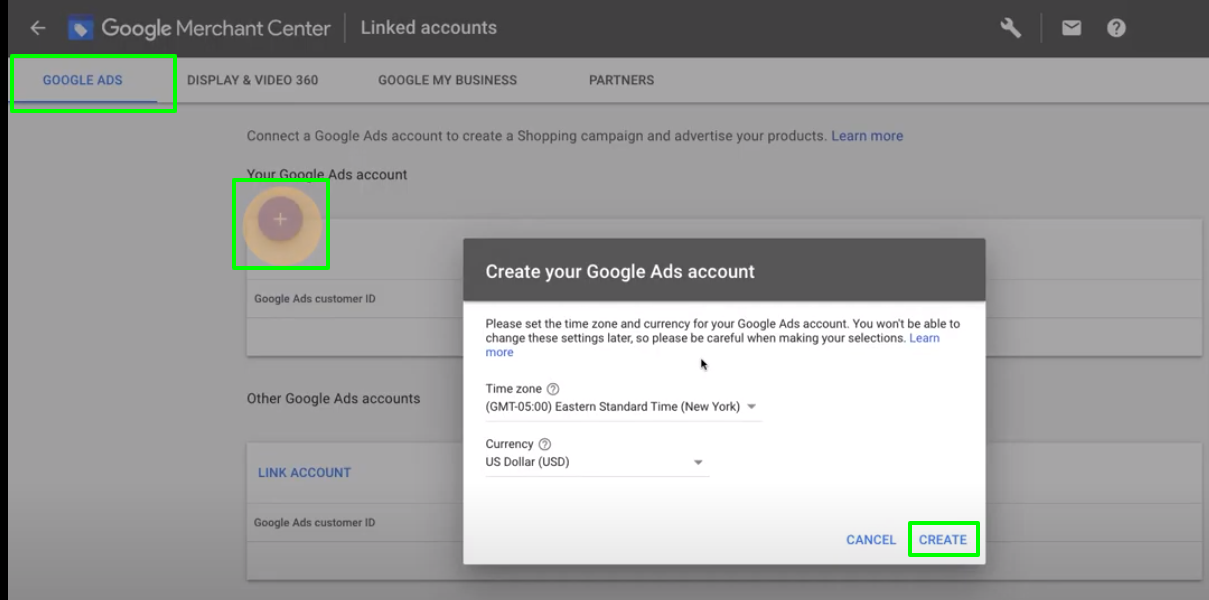Screen dimensions: 1209x600
Task: Click the plus button to add Google Ads account
Action: click(x=280, y=219)
